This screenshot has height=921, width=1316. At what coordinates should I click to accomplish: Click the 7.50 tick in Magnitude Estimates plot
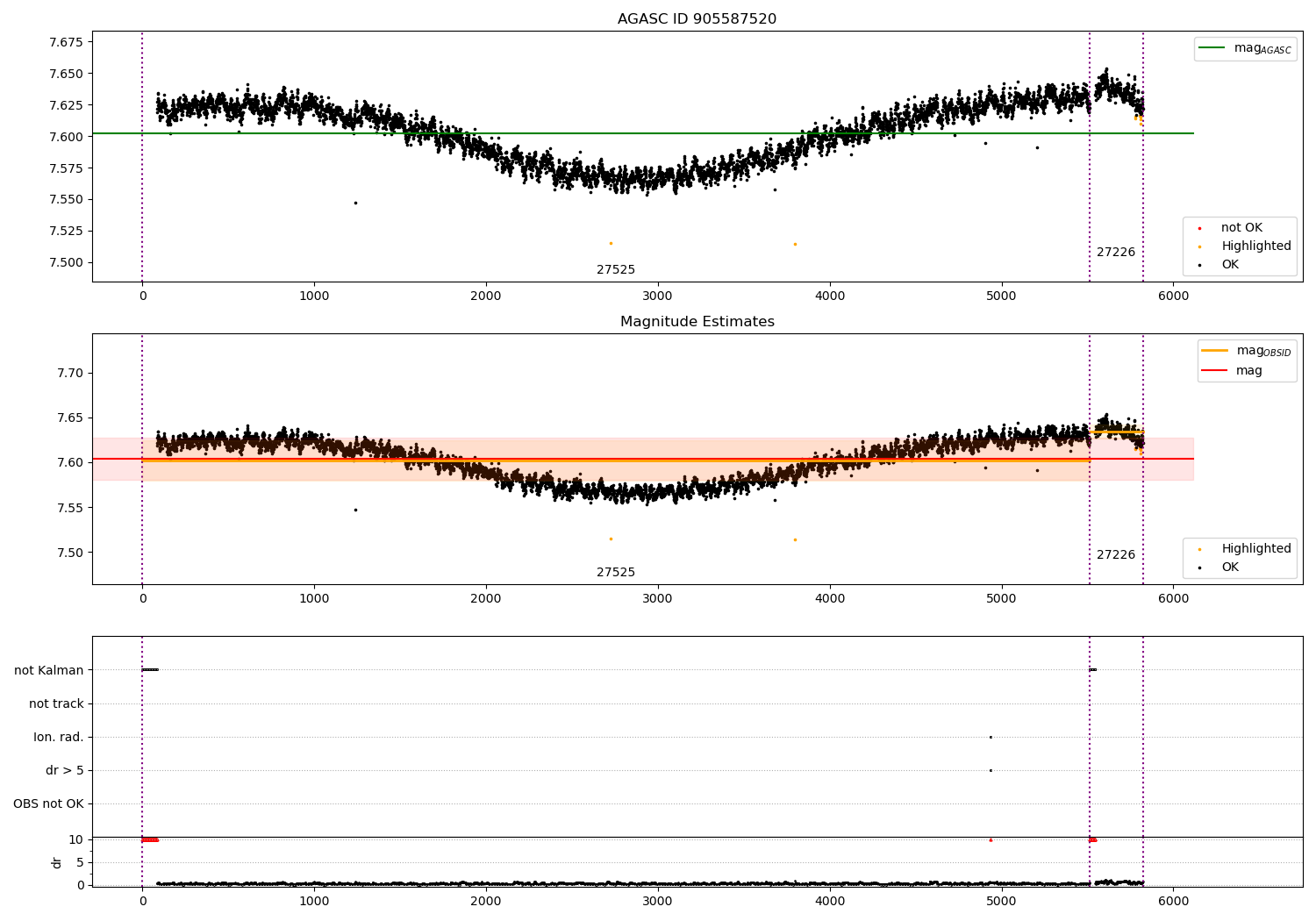click(70, 553)
